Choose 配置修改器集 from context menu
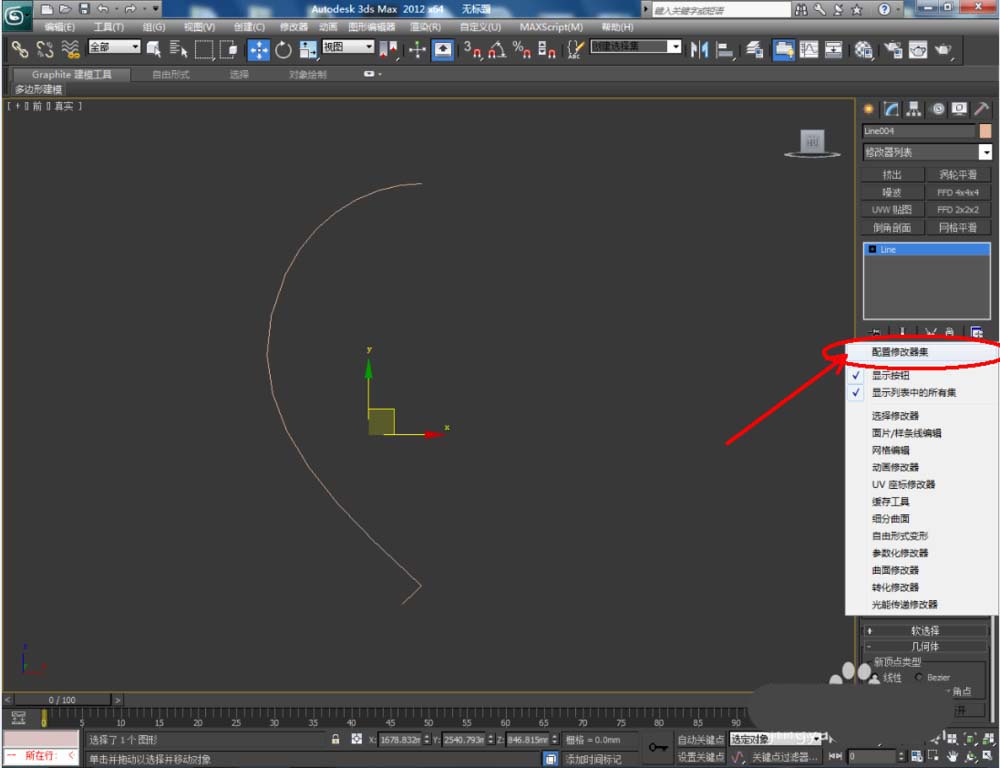The width and height of the screenshot is (1000, 768). point(901,353)
